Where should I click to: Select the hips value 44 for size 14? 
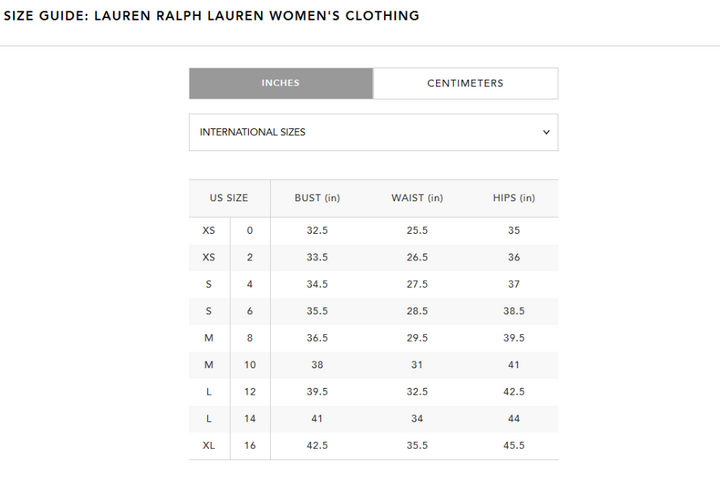[x=514, y=419]
